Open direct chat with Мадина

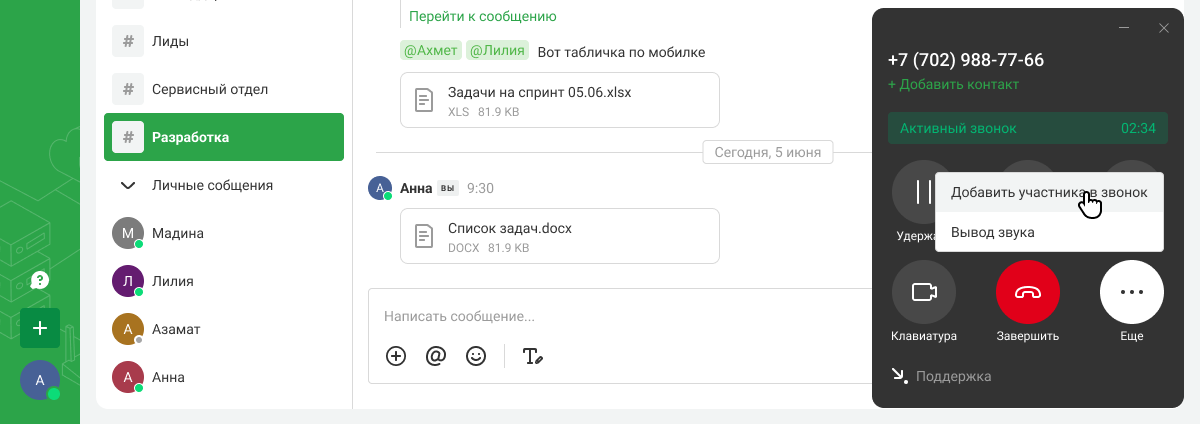(x=178, y=233)
